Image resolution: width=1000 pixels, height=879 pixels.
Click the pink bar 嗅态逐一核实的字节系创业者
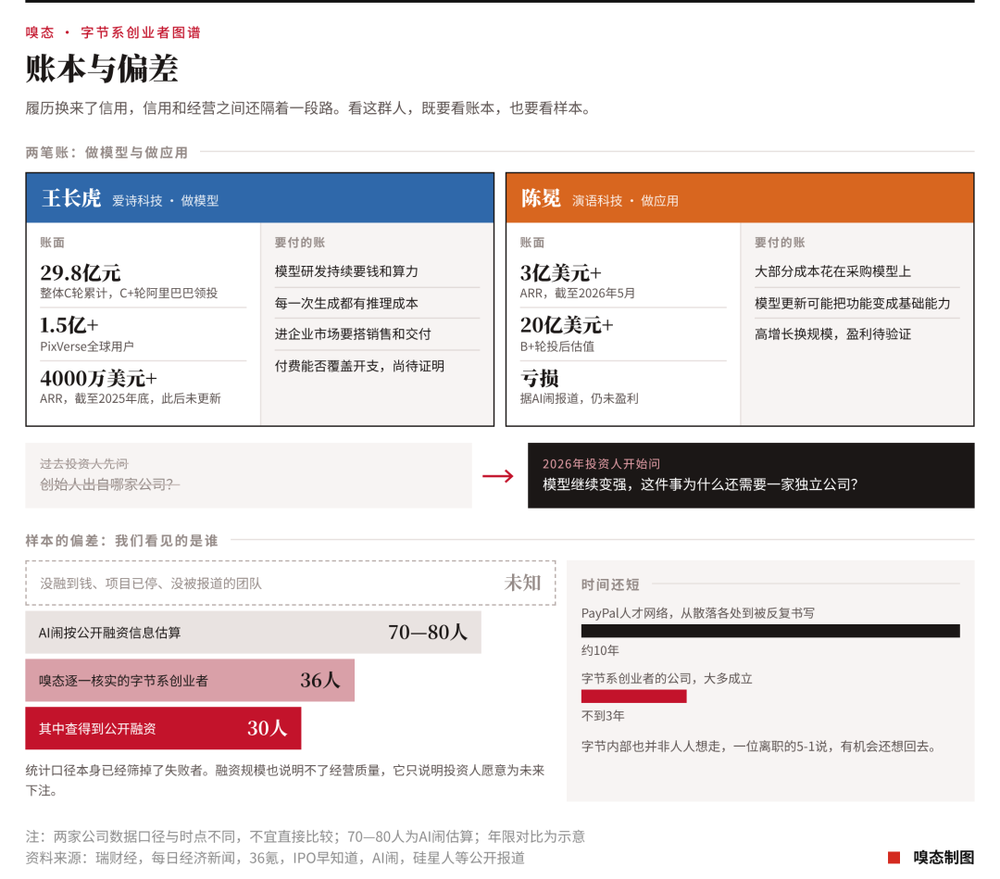point(190,681)
